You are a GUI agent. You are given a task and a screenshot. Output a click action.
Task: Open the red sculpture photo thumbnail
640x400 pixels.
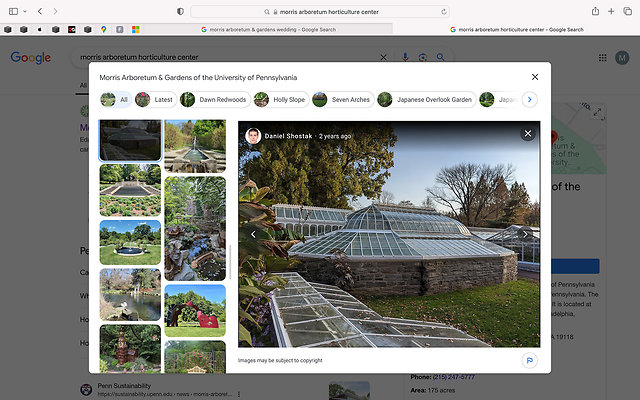195,309
